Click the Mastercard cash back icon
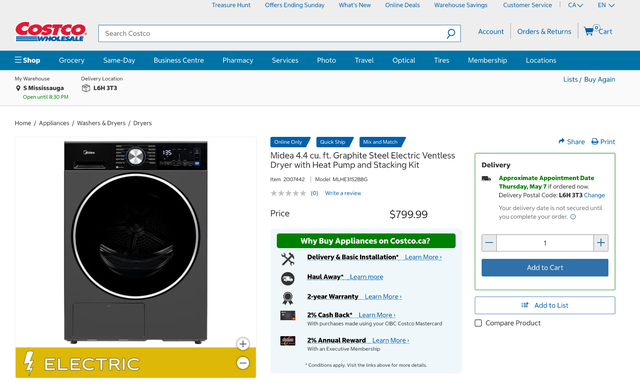Screen dimensions: 640x385 point(288,316)
